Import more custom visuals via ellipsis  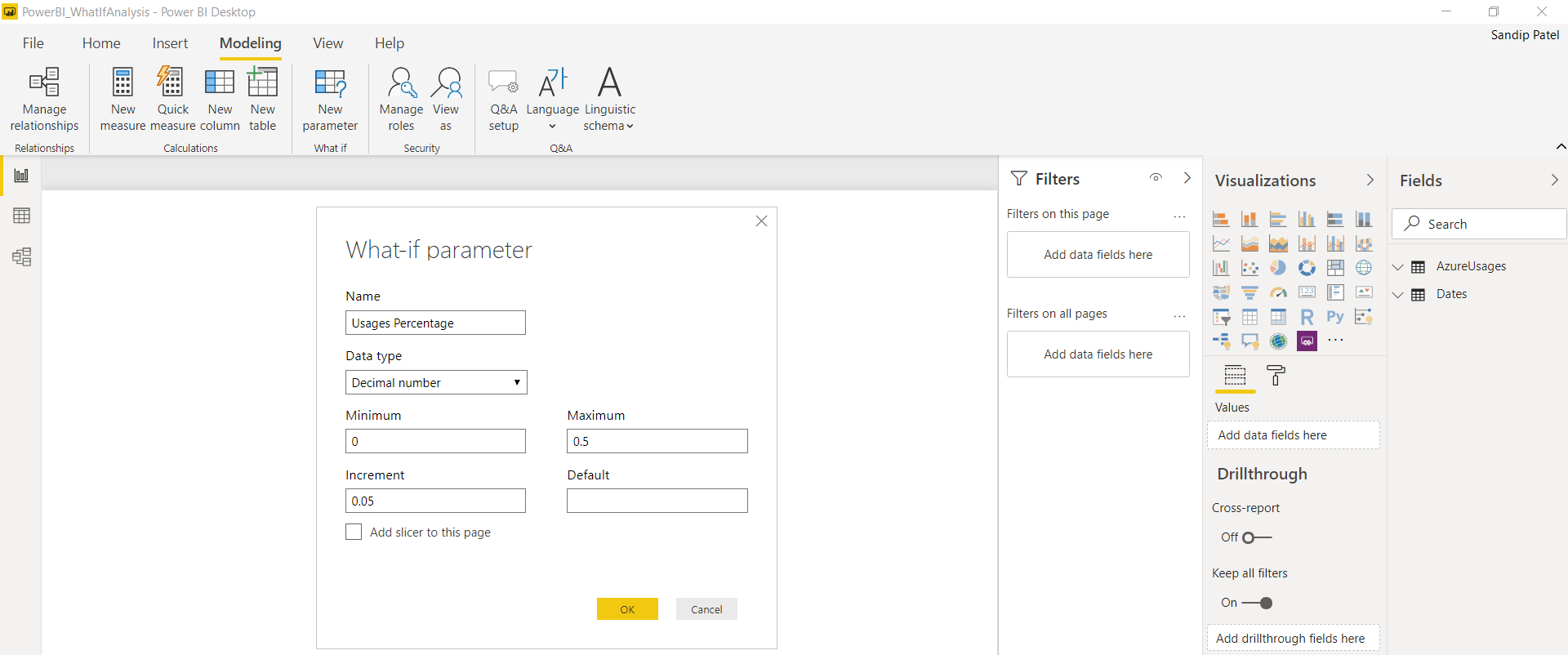coord(1335,341)
